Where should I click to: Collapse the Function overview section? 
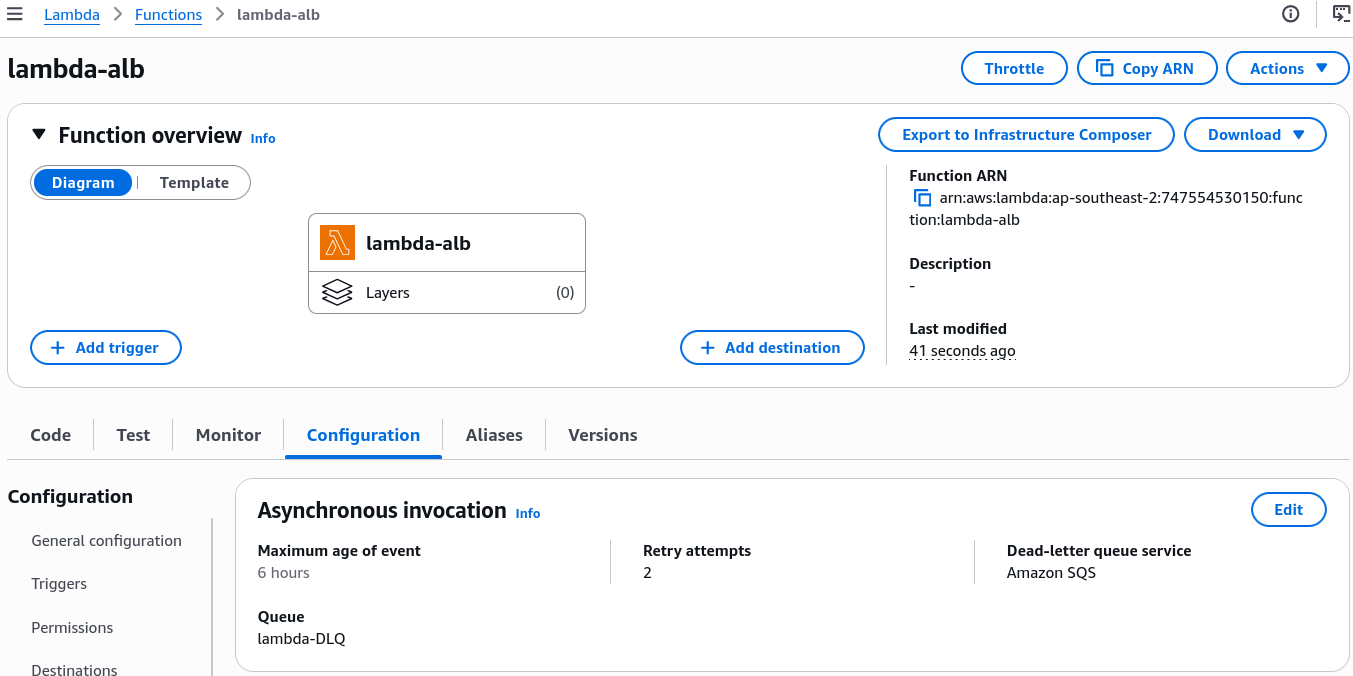39,134
